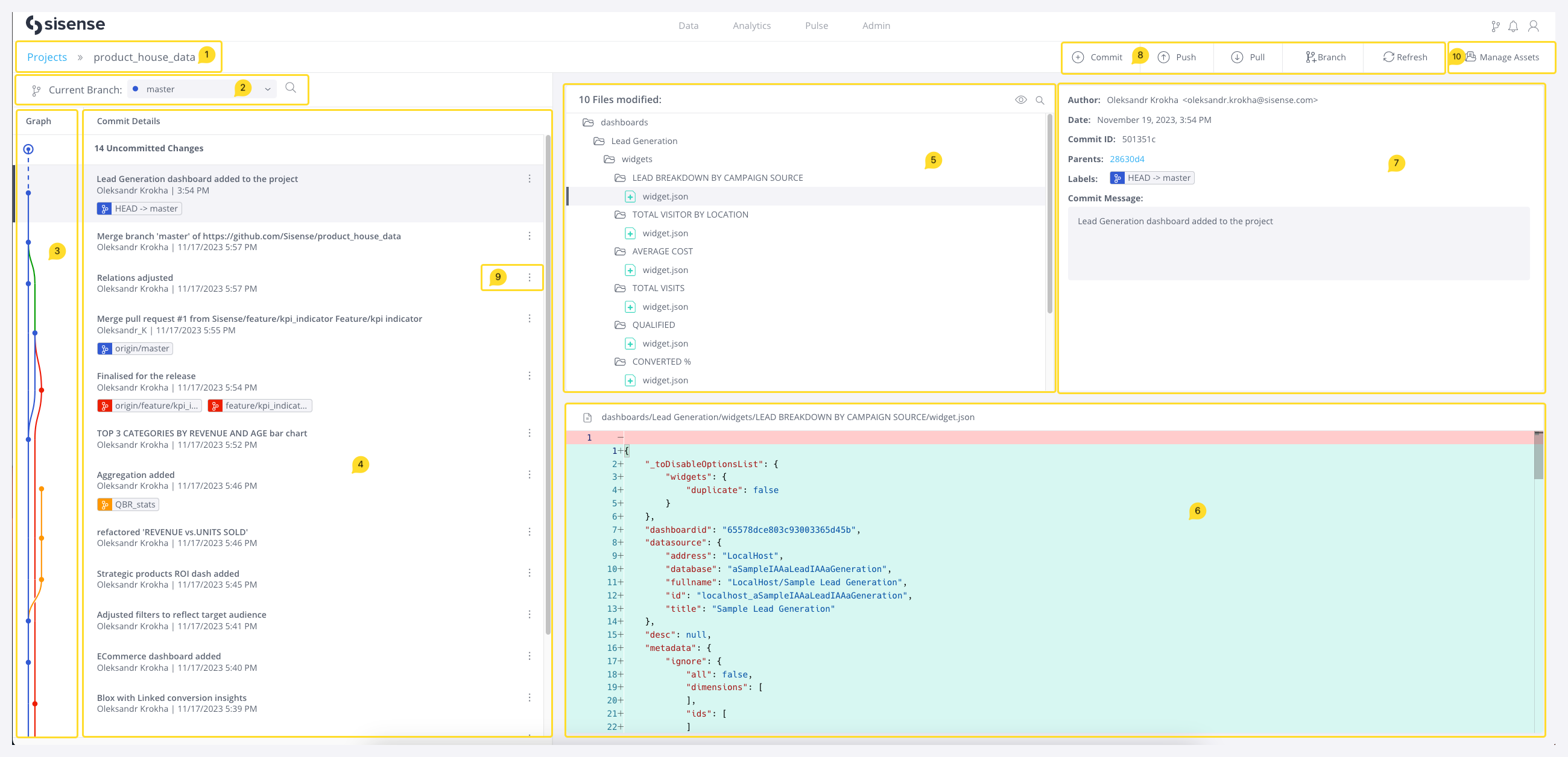Viewport: 1568px width, 757px height.
Task: Open the Current Branch master dropdown
Action: pos(202,89)
